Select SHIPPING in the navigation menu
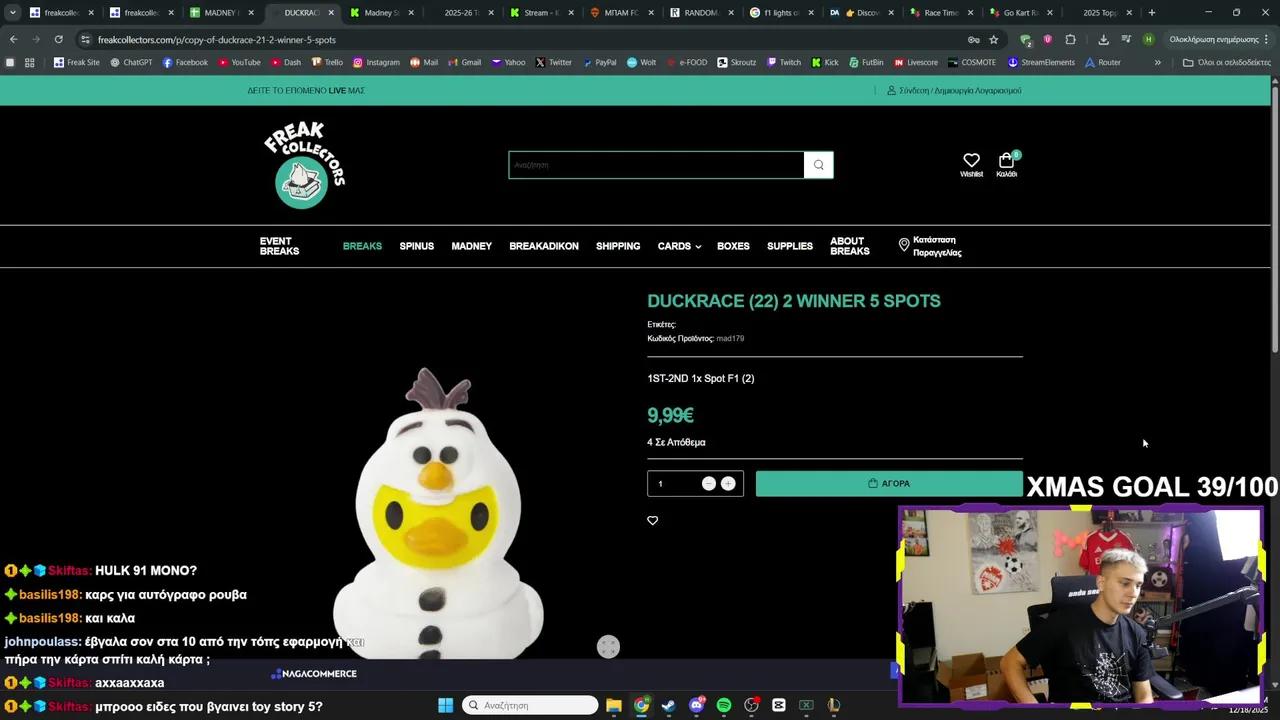This screenshot has height=720, width=1280. coord(618,246)
